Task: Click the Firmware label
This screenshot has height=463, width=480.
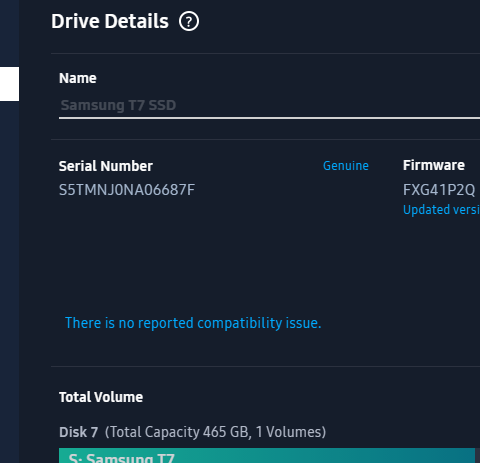Action: click(x=434, y=165)
